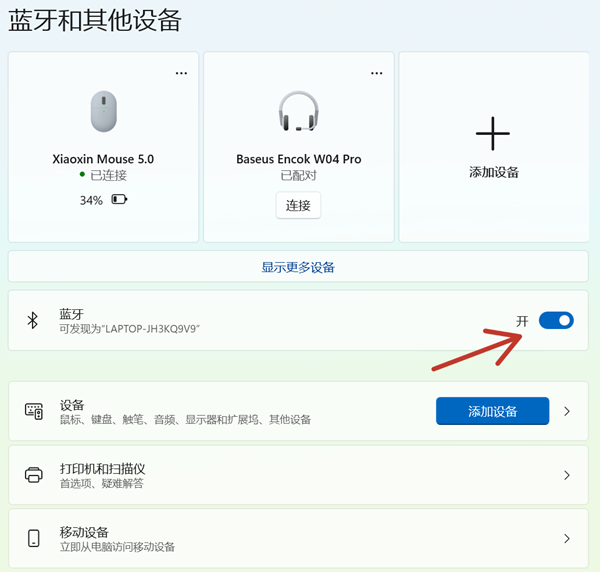Click the keyboard and mouse devices icon
600x572 pixels.
(x=34, y=411)
